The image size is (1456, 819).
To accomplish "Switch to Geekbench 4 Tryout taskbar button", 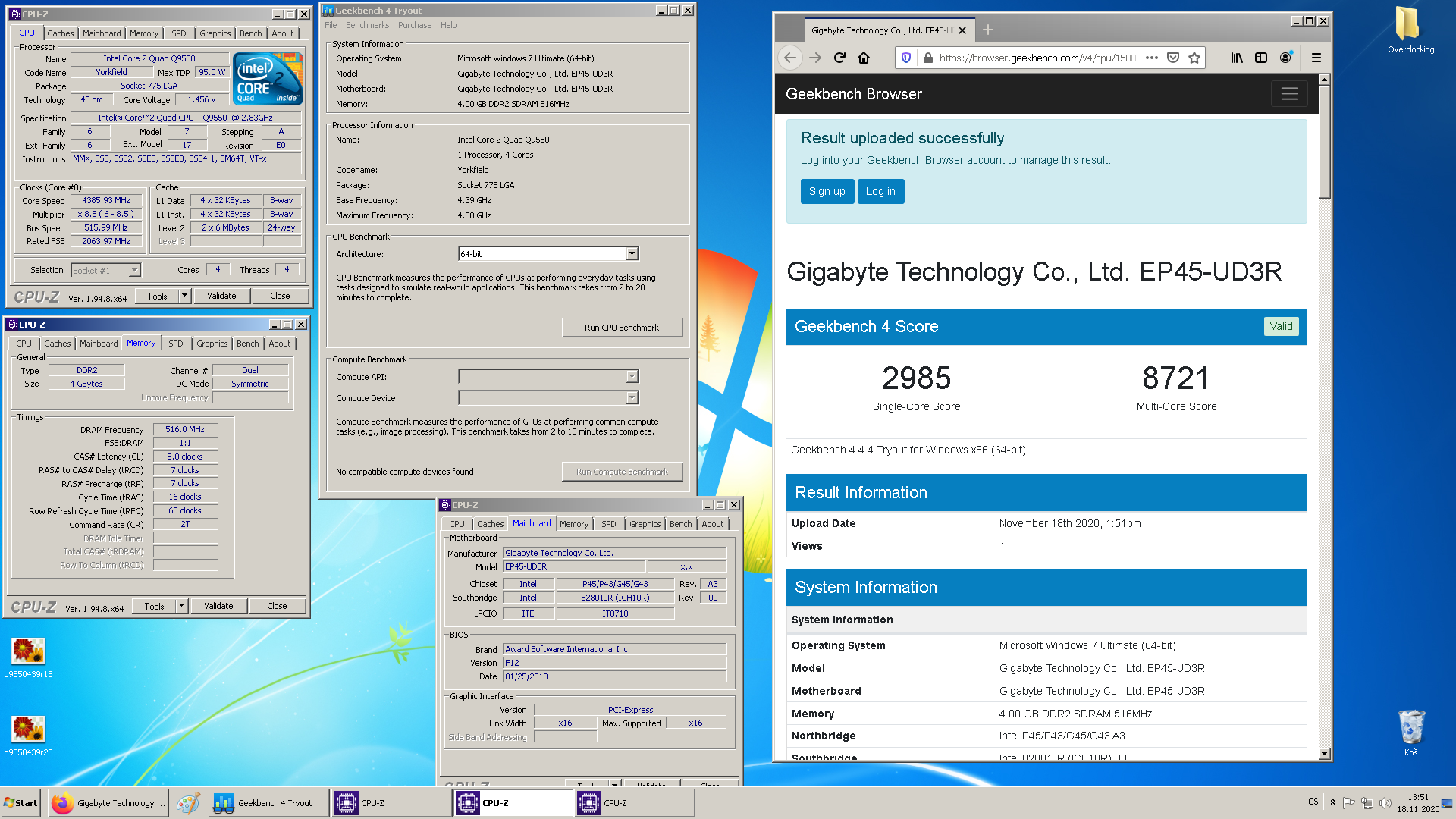I will pyautogui.click(x=269, y=803).
